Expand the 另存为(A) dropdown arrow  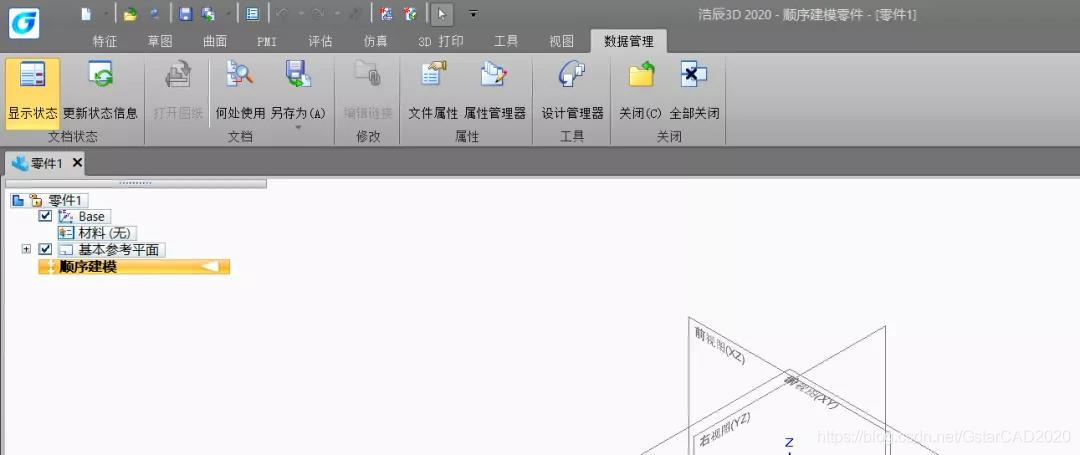point(298,128)
